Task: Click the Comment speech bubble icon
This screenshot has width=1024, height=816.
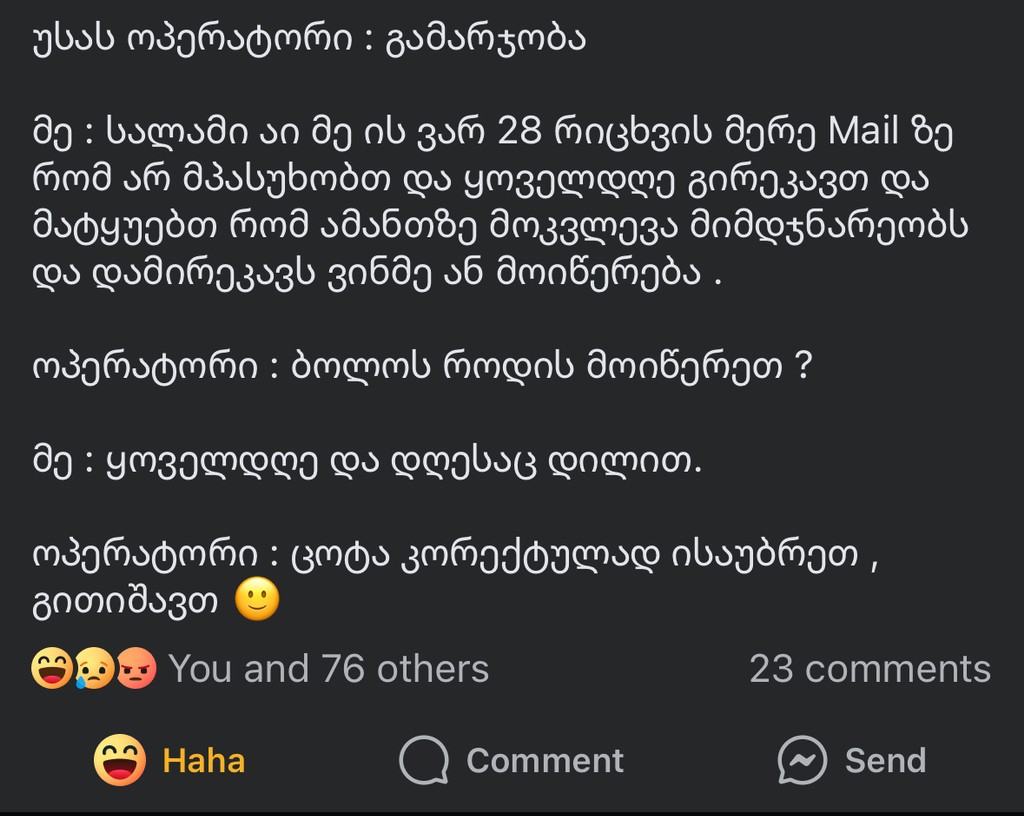Action: pos(424,761)
